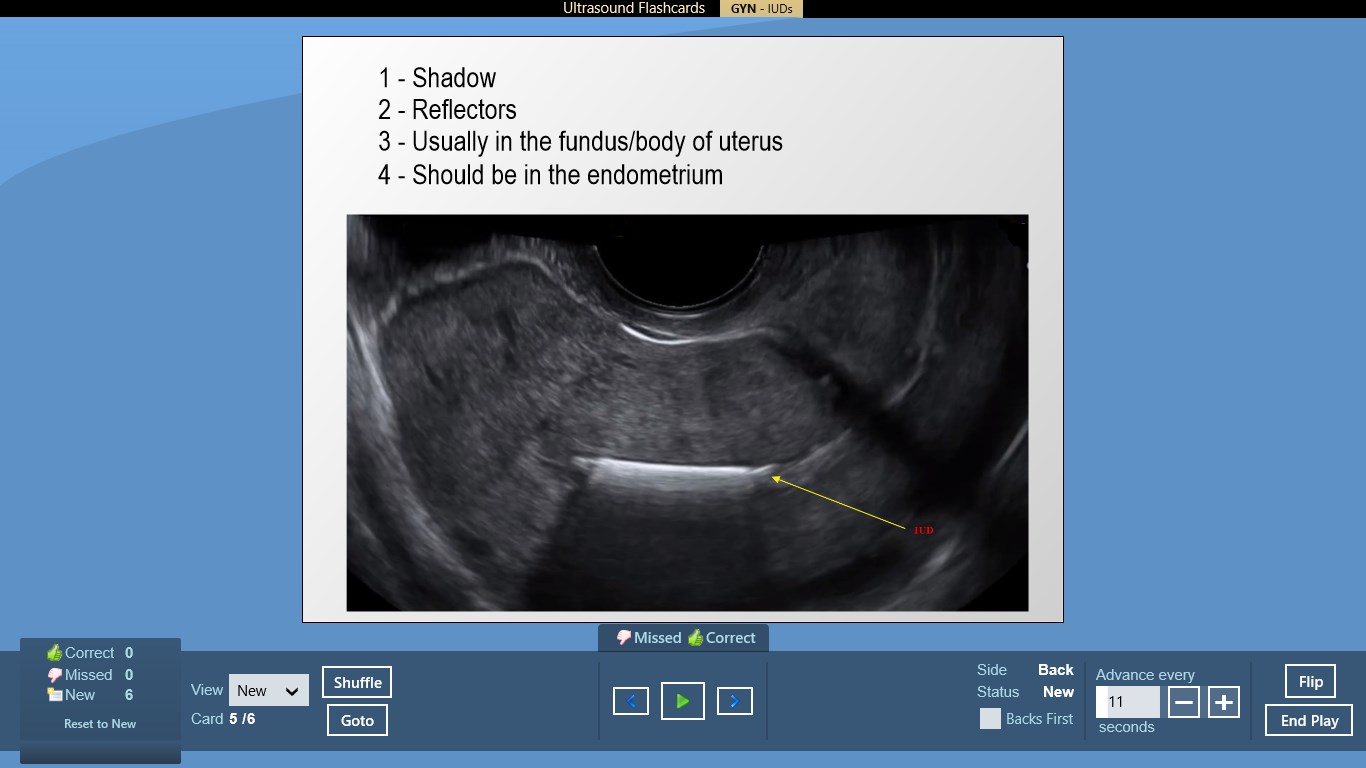Click the '1 - Shadow' text line

(x=437, y=78)
